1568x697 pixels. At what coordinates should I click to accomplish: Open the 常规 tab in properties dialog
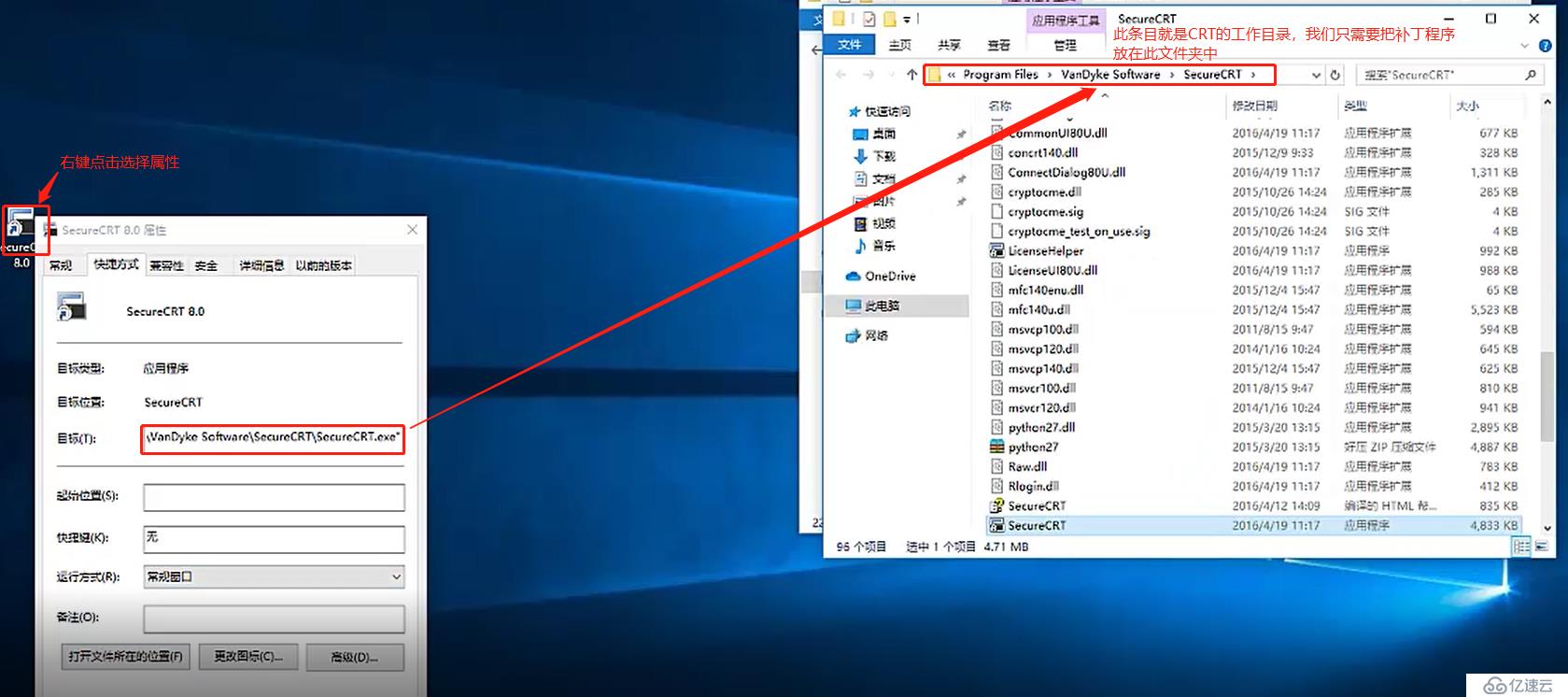[62, 265]
